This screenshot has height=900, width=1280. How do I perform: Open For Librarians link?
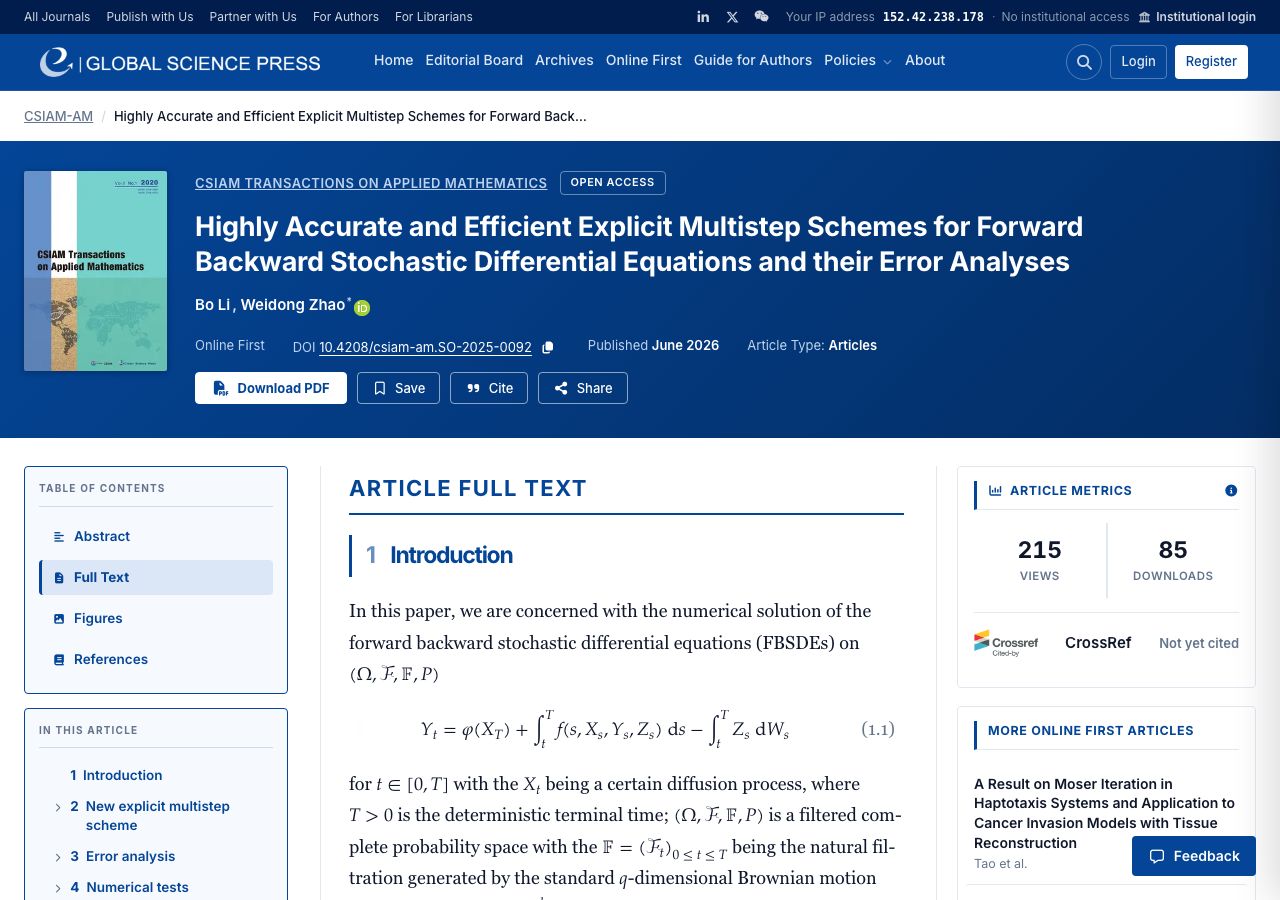tap(434, 17)
